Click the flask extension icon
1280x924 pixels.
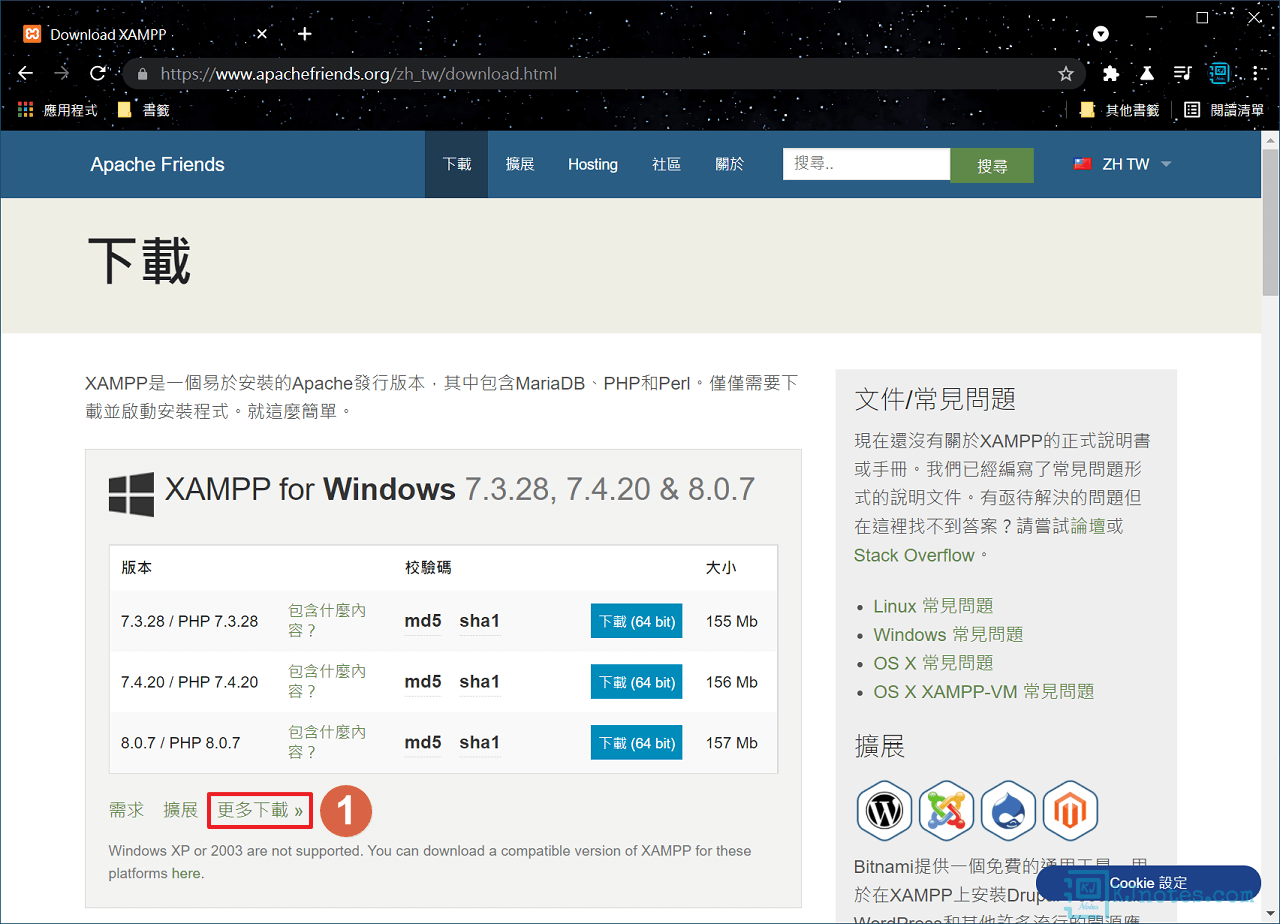point(1147,73)
